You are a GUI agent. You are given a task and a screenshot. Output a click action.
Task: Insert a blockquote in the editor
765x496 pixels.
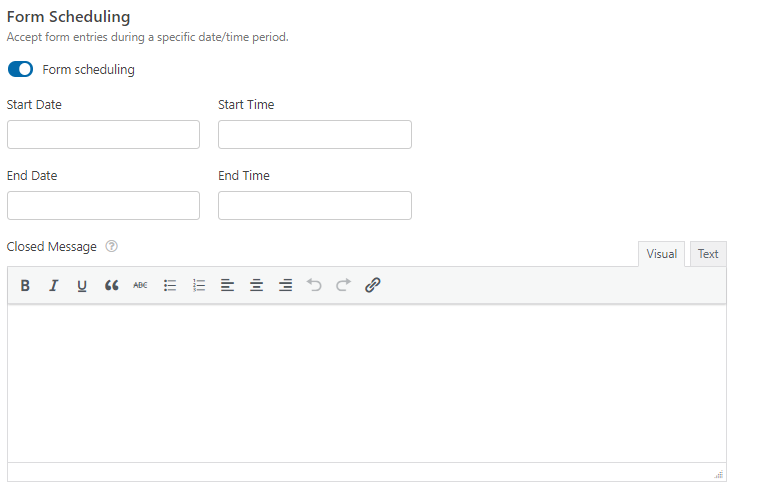pos(111,285)
